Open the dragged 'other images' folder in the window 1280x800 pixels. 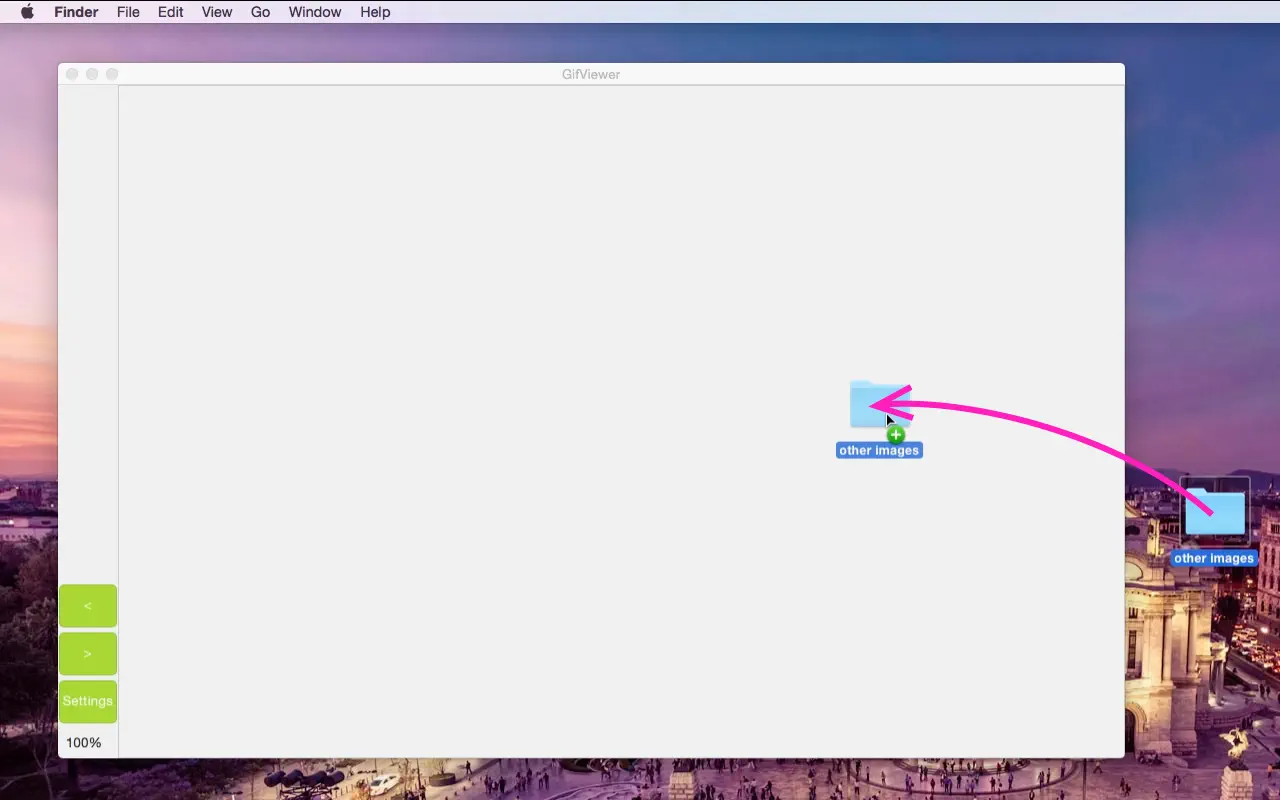point(879,404)
